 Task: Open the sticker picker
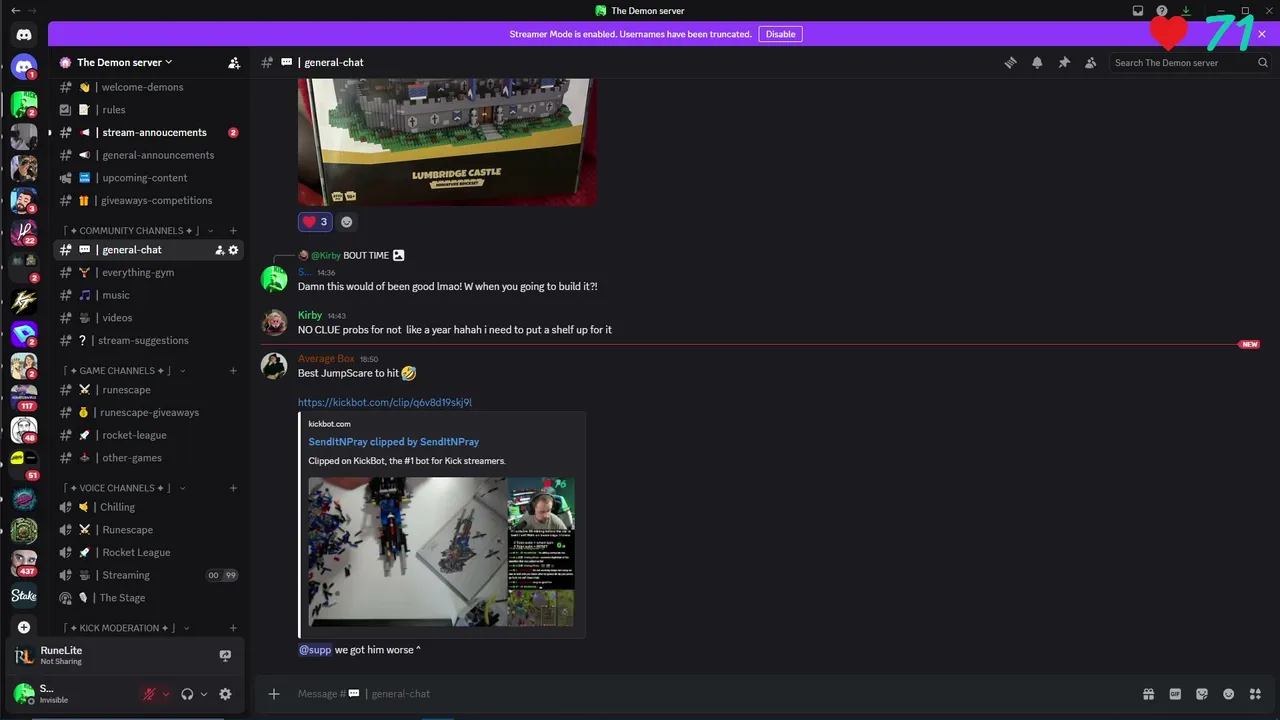tap(1202, 694)
